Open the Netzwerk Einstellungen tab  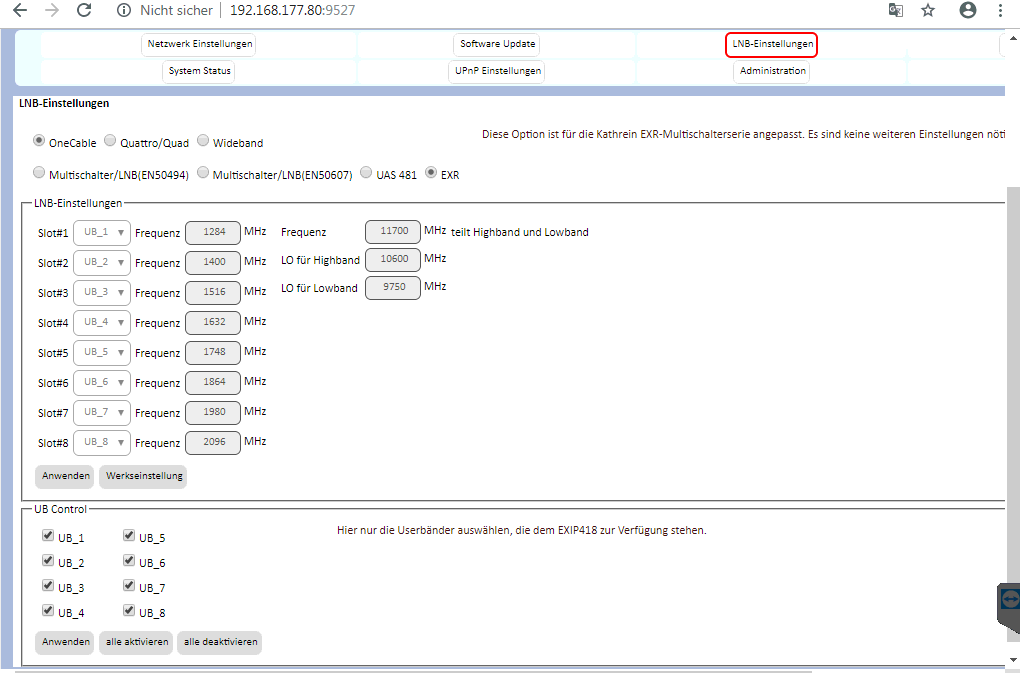pyautogui.click(x=200, y=44)
